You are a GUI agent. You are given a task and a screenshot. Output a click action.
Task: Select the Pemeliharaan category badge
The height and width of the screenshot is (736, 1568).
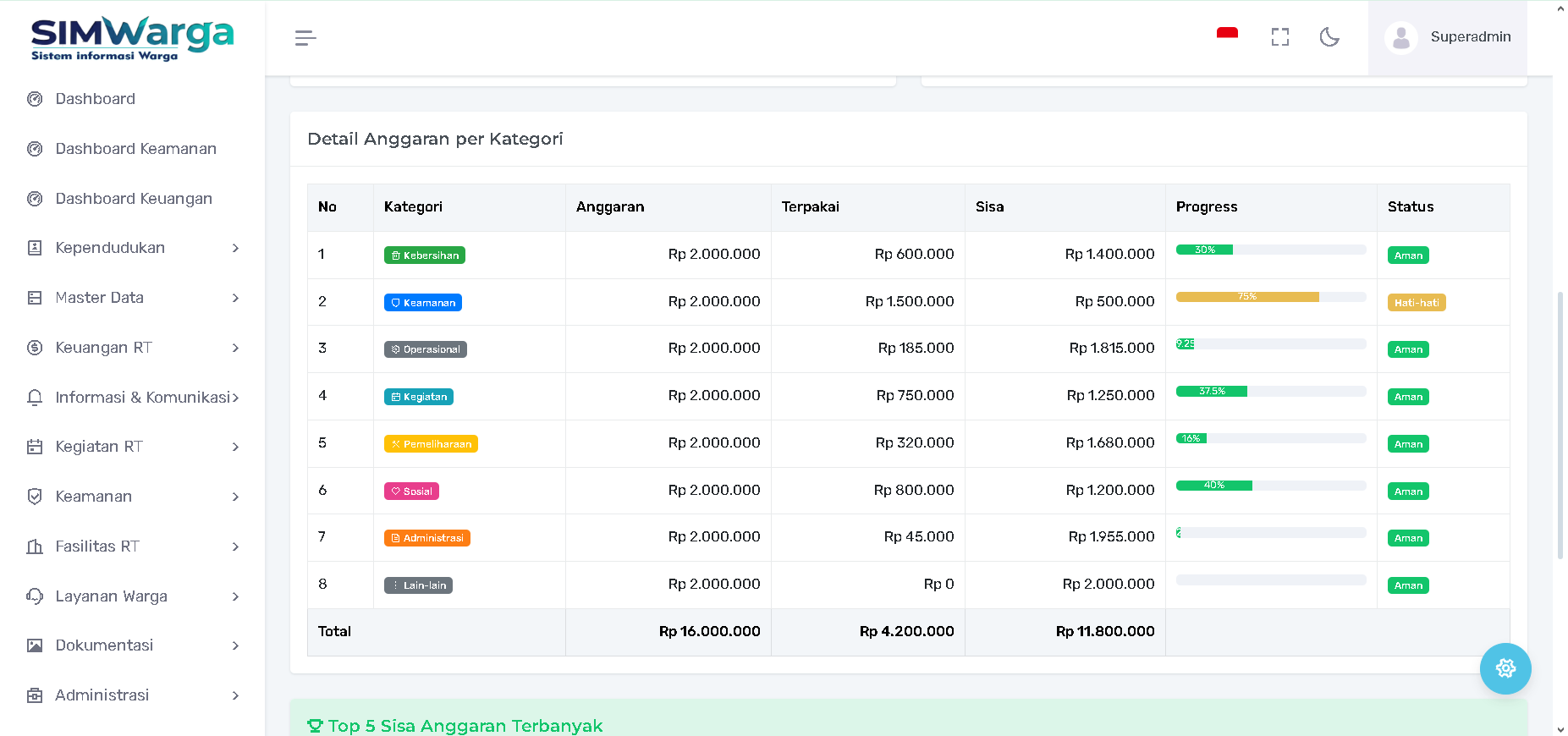pos(431,444)
